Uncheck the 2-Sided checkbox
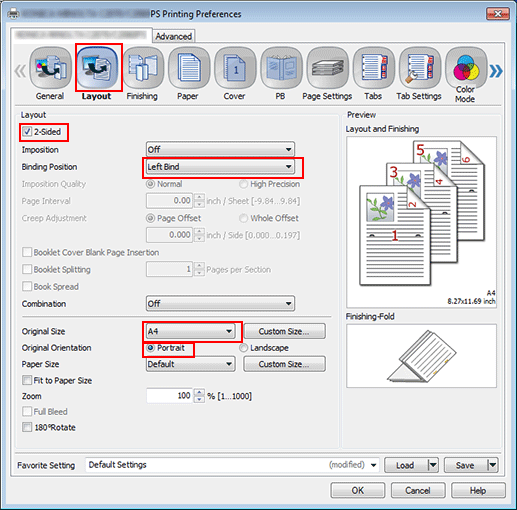Image resolution: width=517 pixels, height=510 pixels. pyautogui.click(x=27, y=132)
